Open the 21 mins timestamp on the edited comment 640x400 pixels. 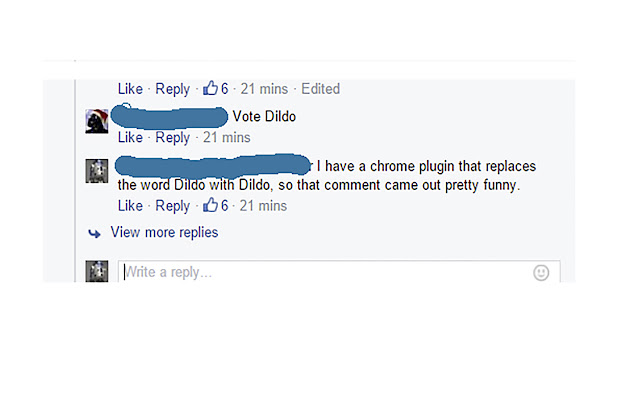tap(263, 89)
